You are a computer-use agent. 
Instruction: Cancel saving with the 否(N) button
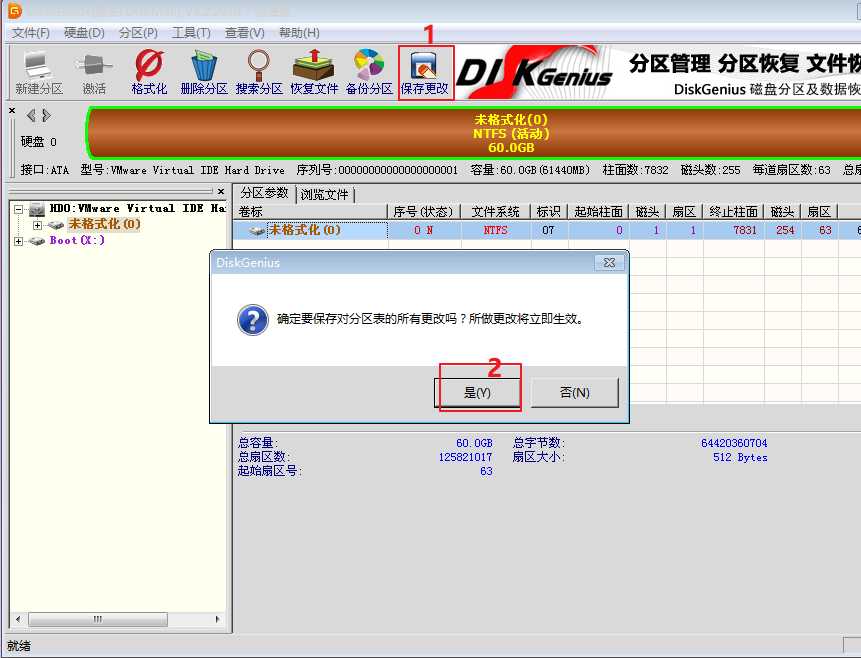pos(574,393)
